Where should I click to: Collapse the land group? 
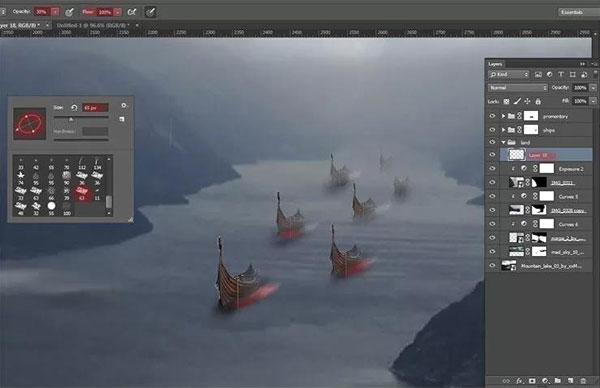(x=504, y=142)
